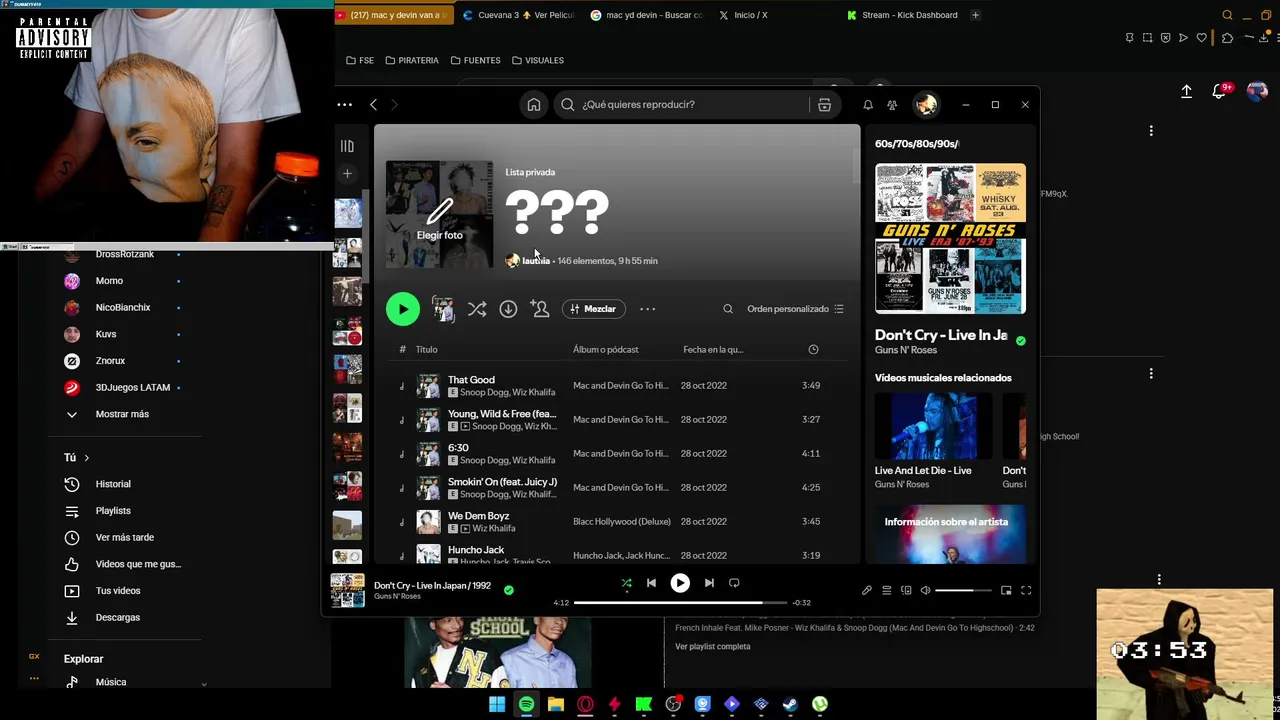Click Don't Cry album art in player bar
The image size is (1280, 720).
(348, 590)
